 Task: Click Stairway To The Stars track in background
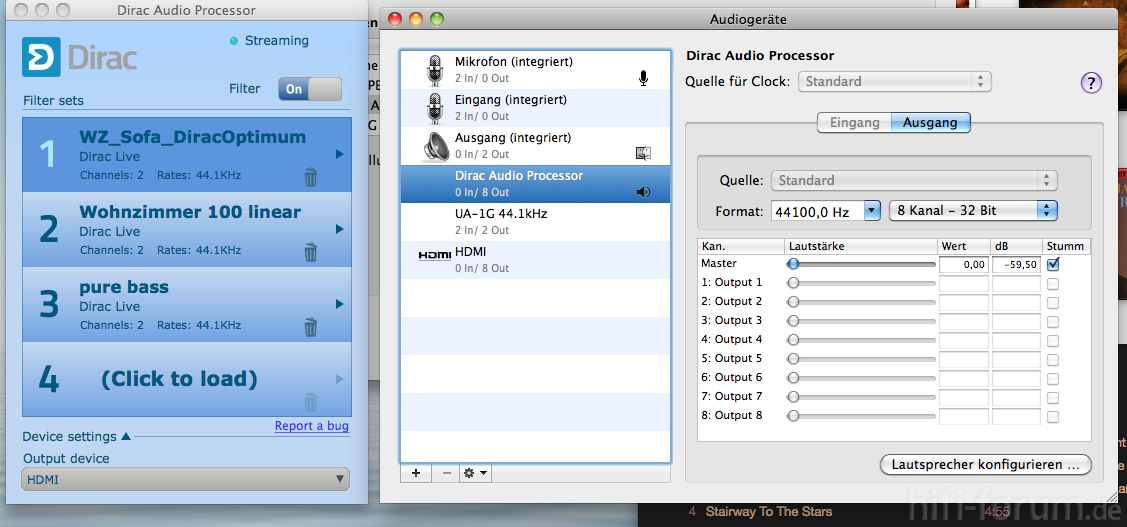[768, 512]
